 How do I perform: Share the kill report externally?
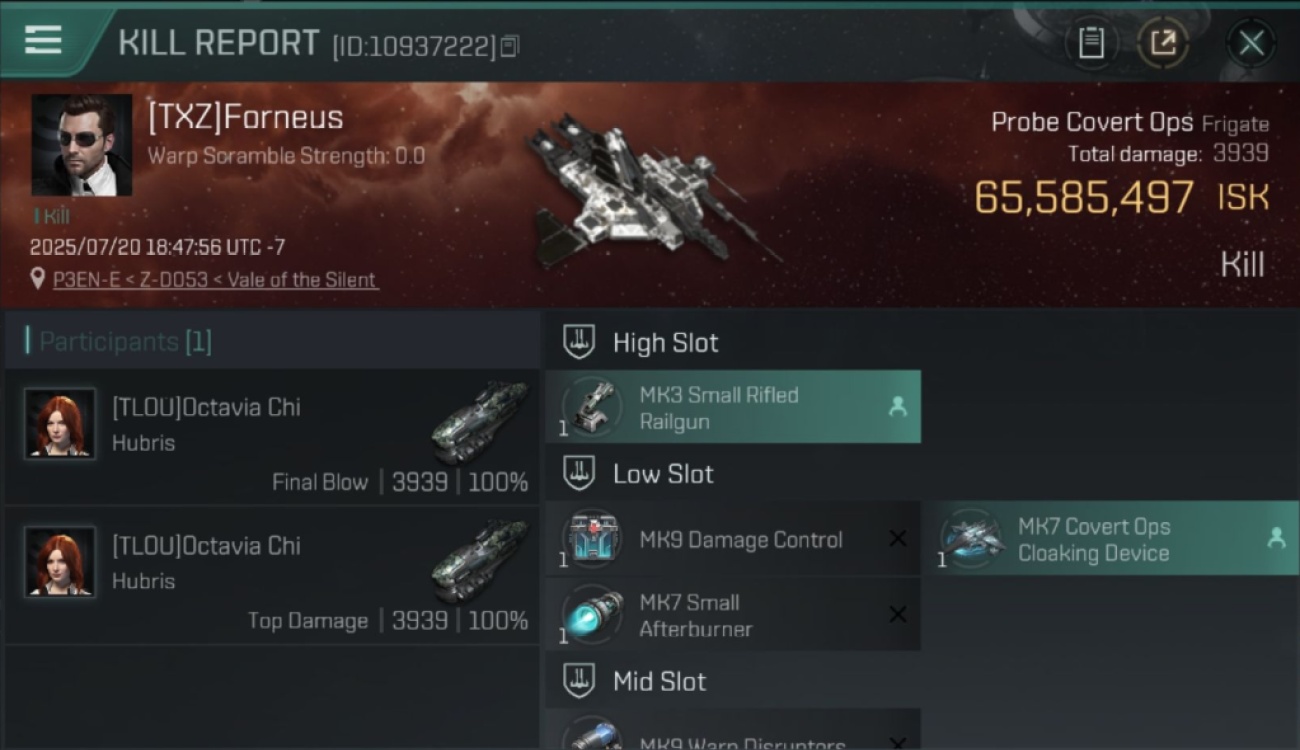tap(1162, 43)
